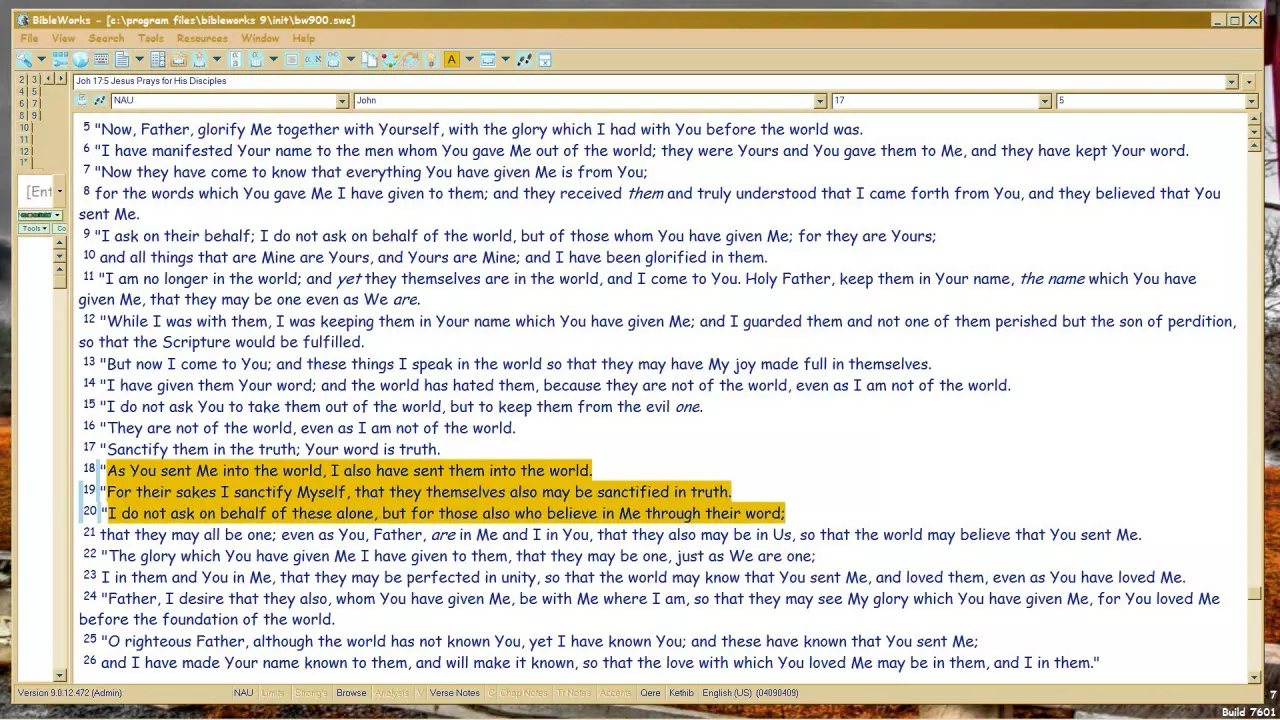Click Version 9.0.12.472 status text

[70, 693]
